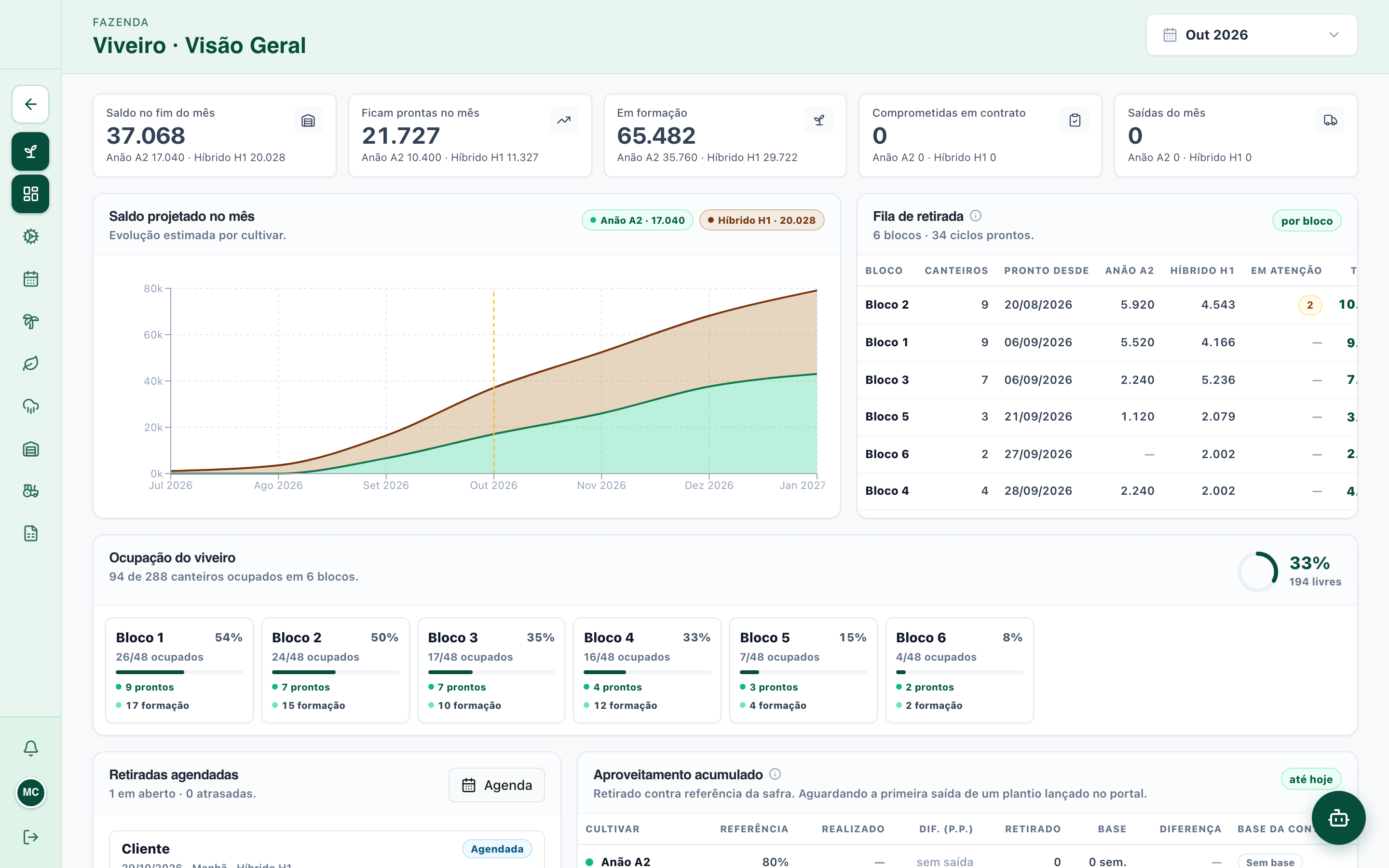The image size is (1389, 868).
Task: Open the gear settings sidebar icon
Action: point(30,236)
